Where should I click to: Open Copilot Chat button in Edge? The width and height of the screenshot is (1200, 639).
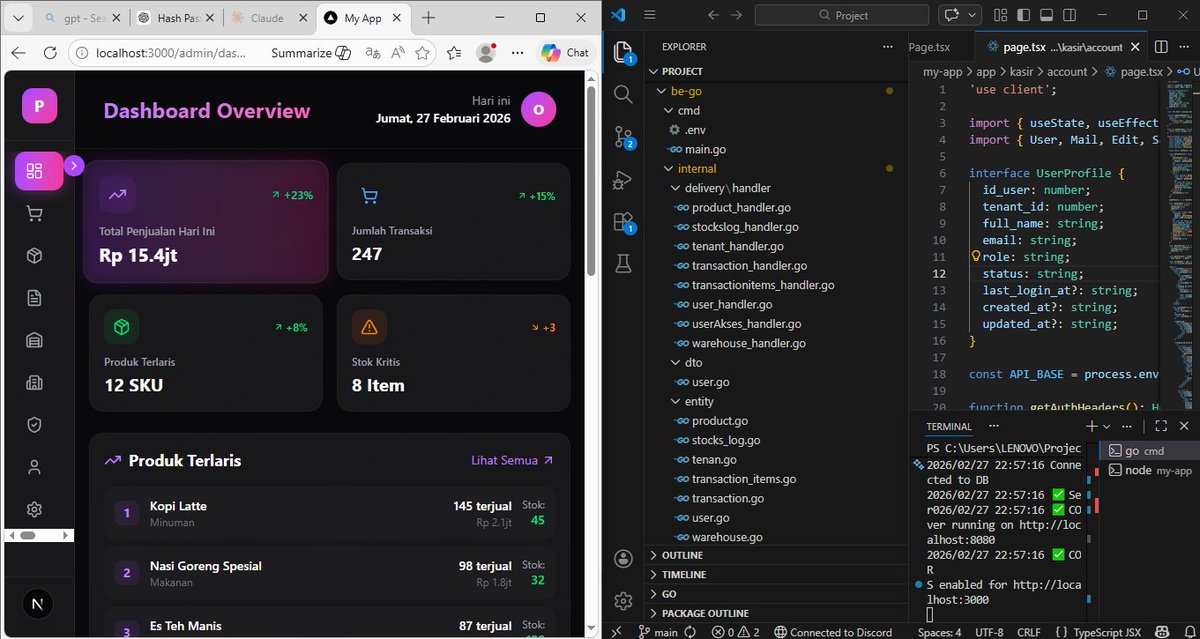point(566,53)
